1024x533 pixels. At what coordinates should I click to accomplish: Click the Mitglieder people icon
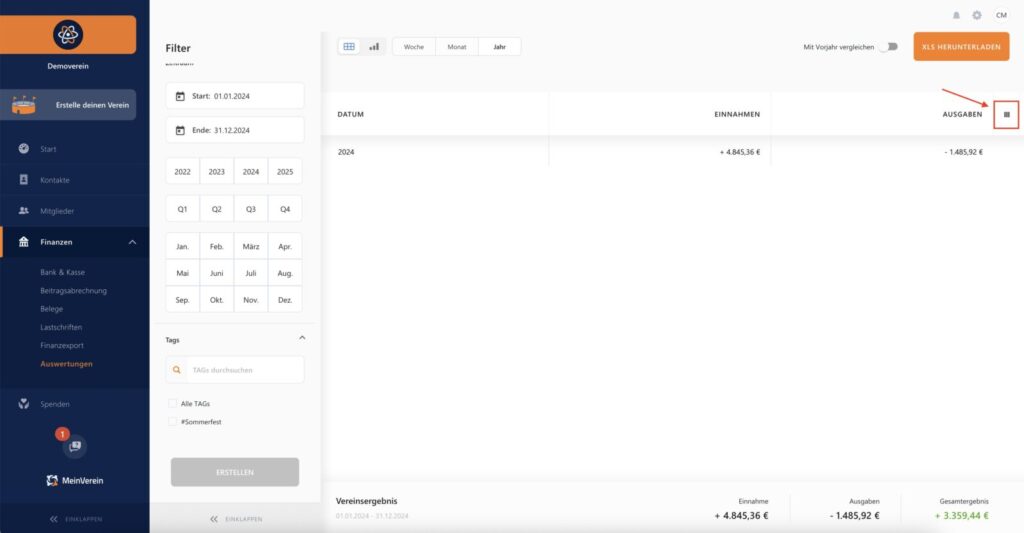24,210
